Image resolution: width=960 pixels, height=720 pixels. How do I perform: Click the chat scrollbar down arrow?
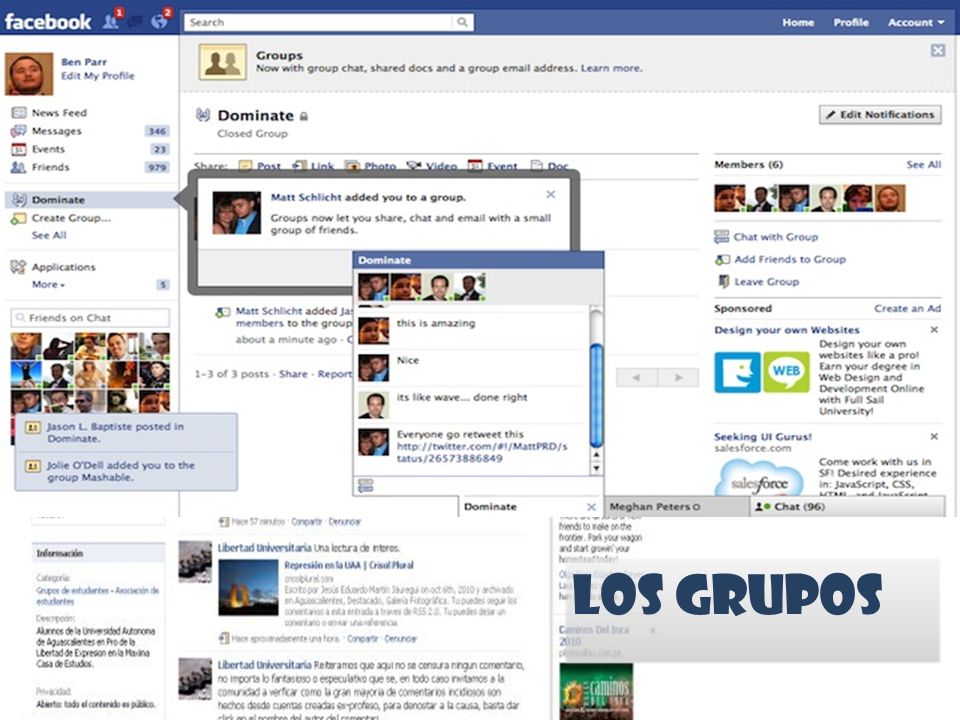pos(596,469)
